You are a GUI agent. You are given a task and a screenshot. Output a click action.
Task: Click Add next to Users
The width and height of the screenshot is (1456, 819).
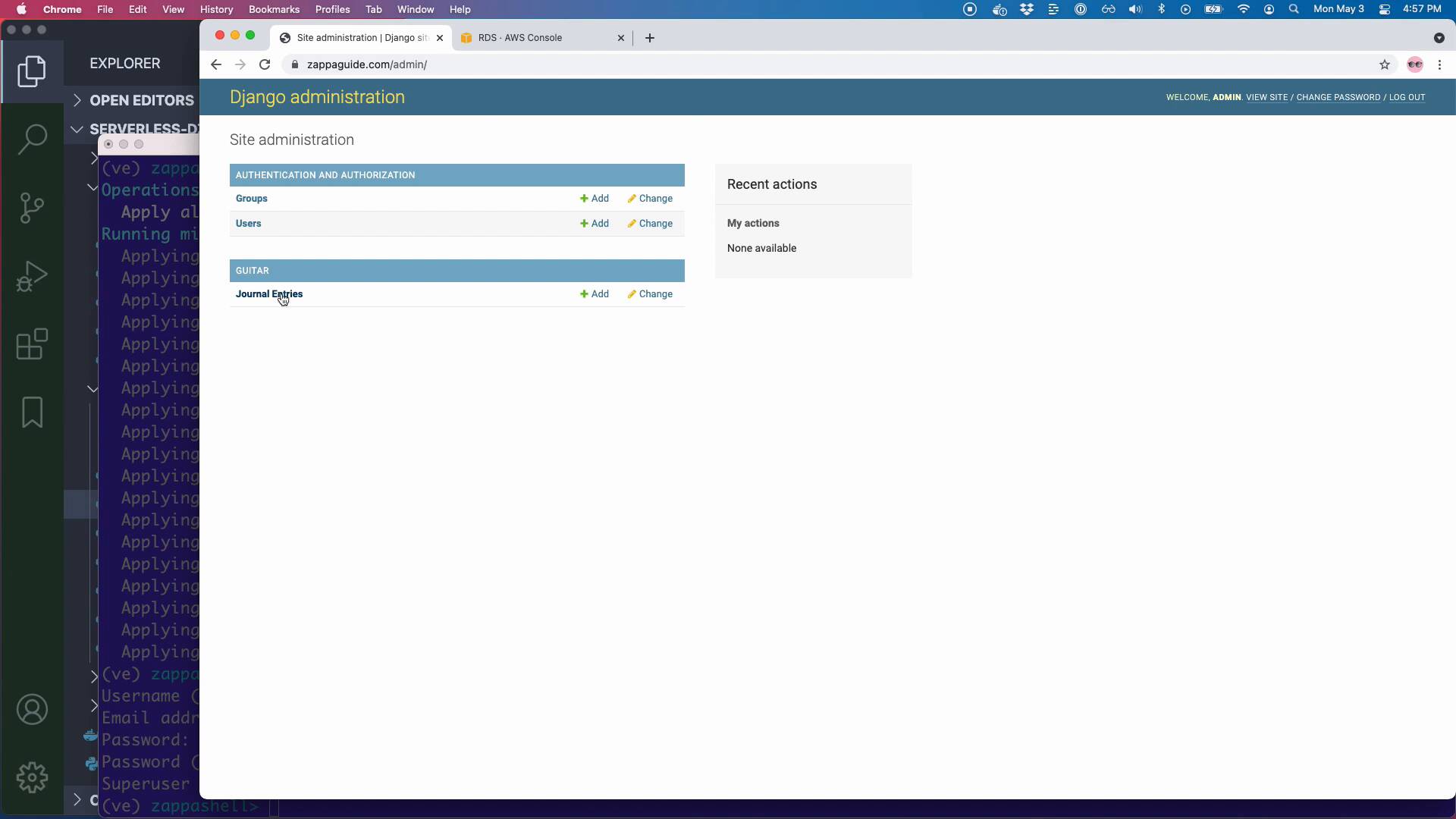(595, 224)
